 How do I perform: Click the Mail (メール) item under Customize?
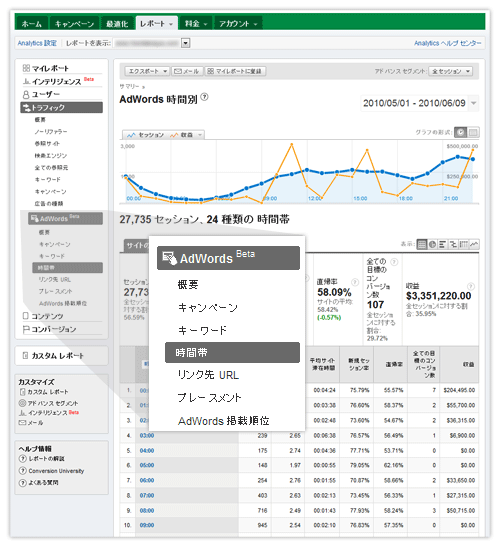pyautogui.click(x=31, y=422)
